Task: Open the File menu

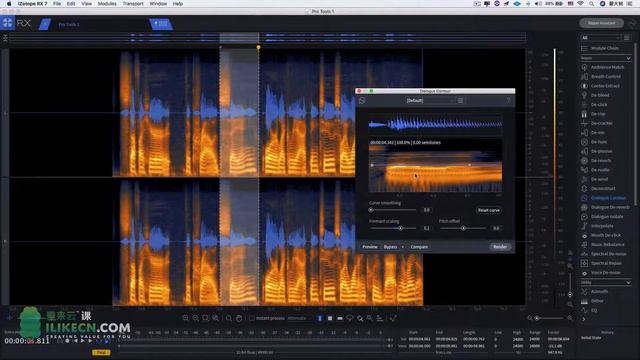Action: click(x=57, y=4)
